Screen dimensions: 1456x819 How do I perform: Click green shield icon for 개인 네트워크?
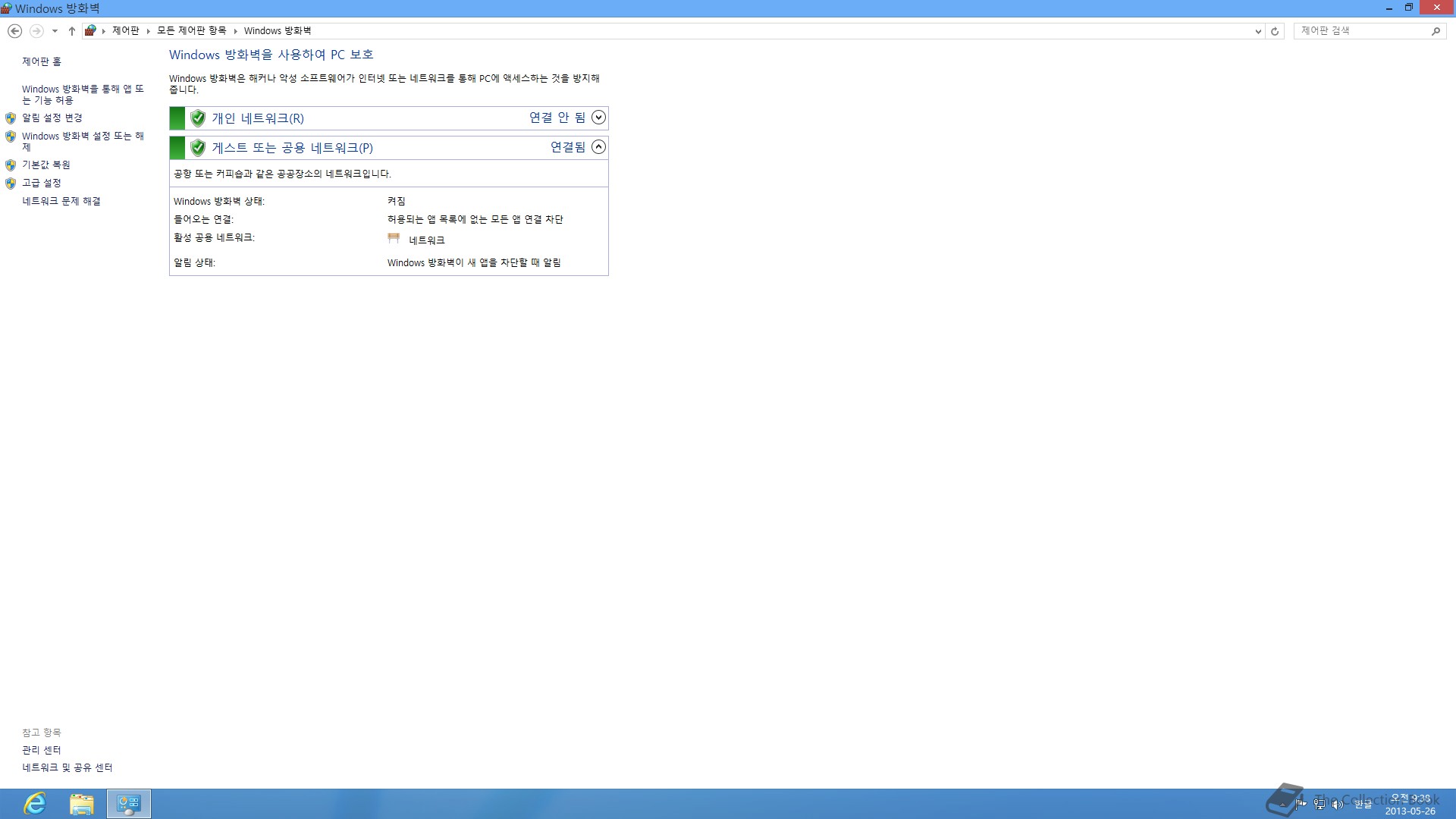click(198, 118)
